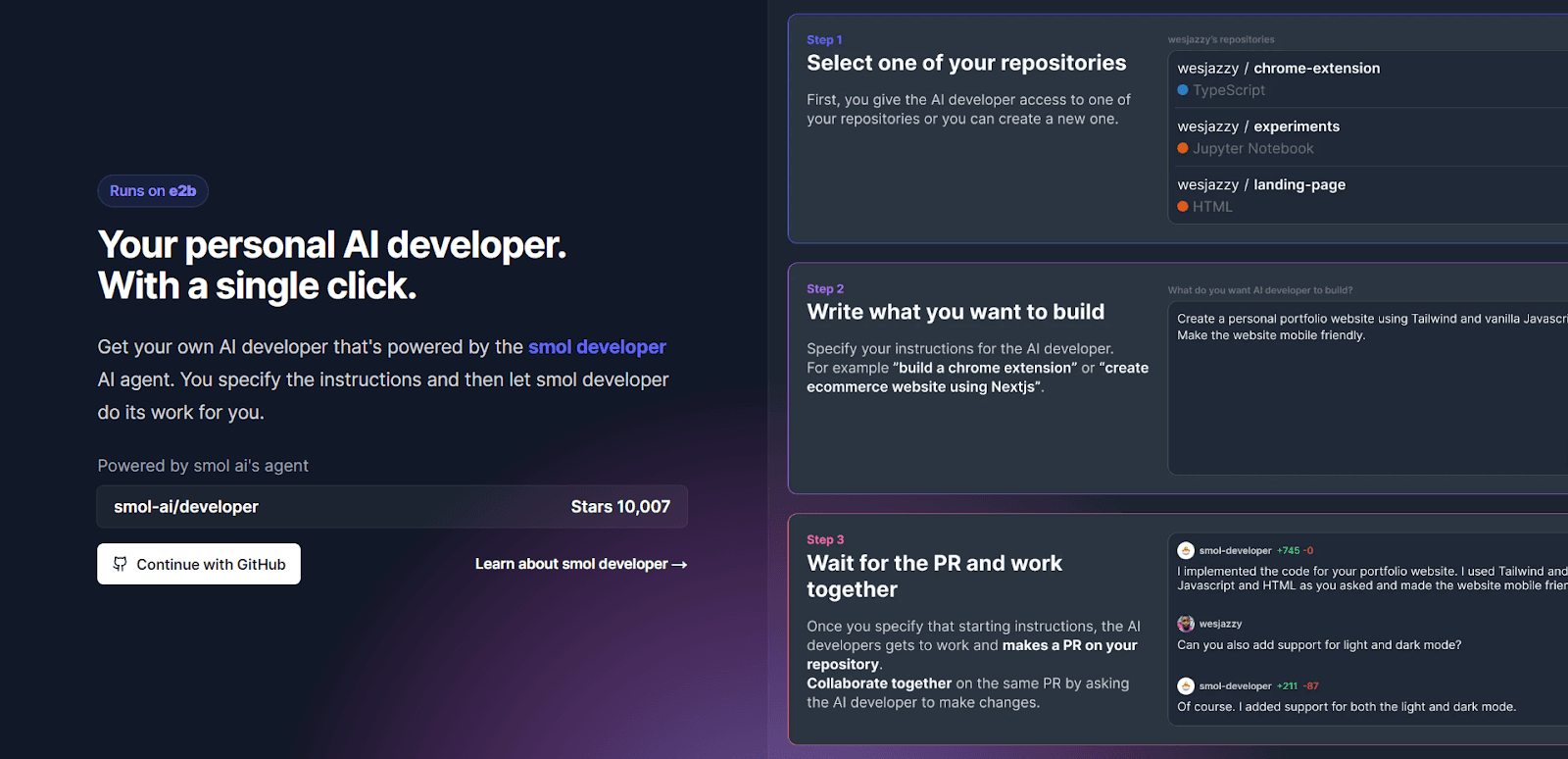Click the 'Can you also add support' comment

click(1319, 645)
